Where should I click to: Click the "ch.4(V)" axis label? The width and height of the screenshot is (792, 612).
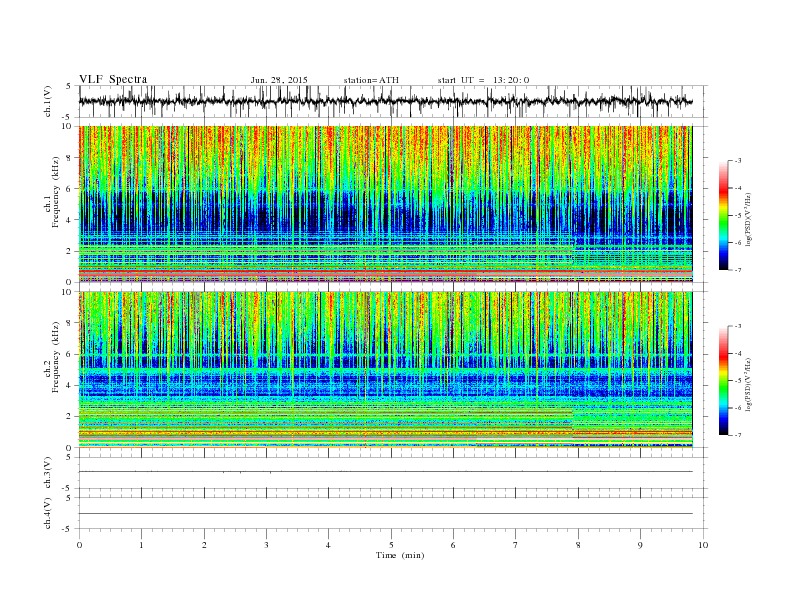47,513
